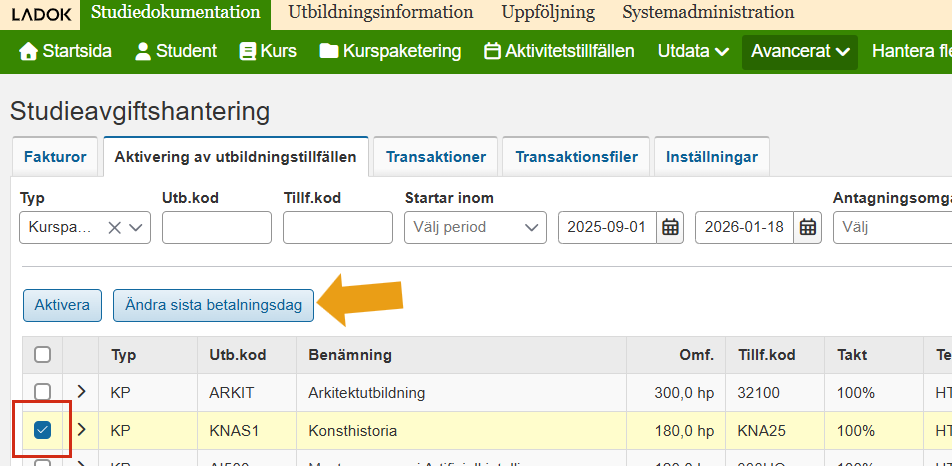Expand the Konsthistoria row chevron

coord(81,429)
